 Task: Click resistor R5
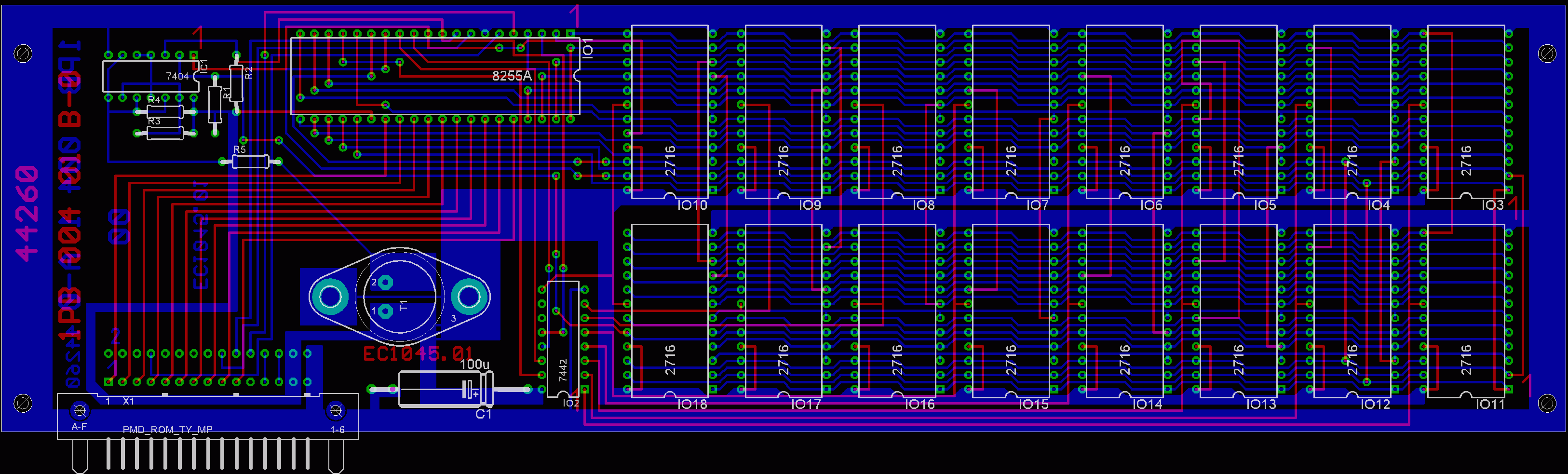click(x=250, y=161)
